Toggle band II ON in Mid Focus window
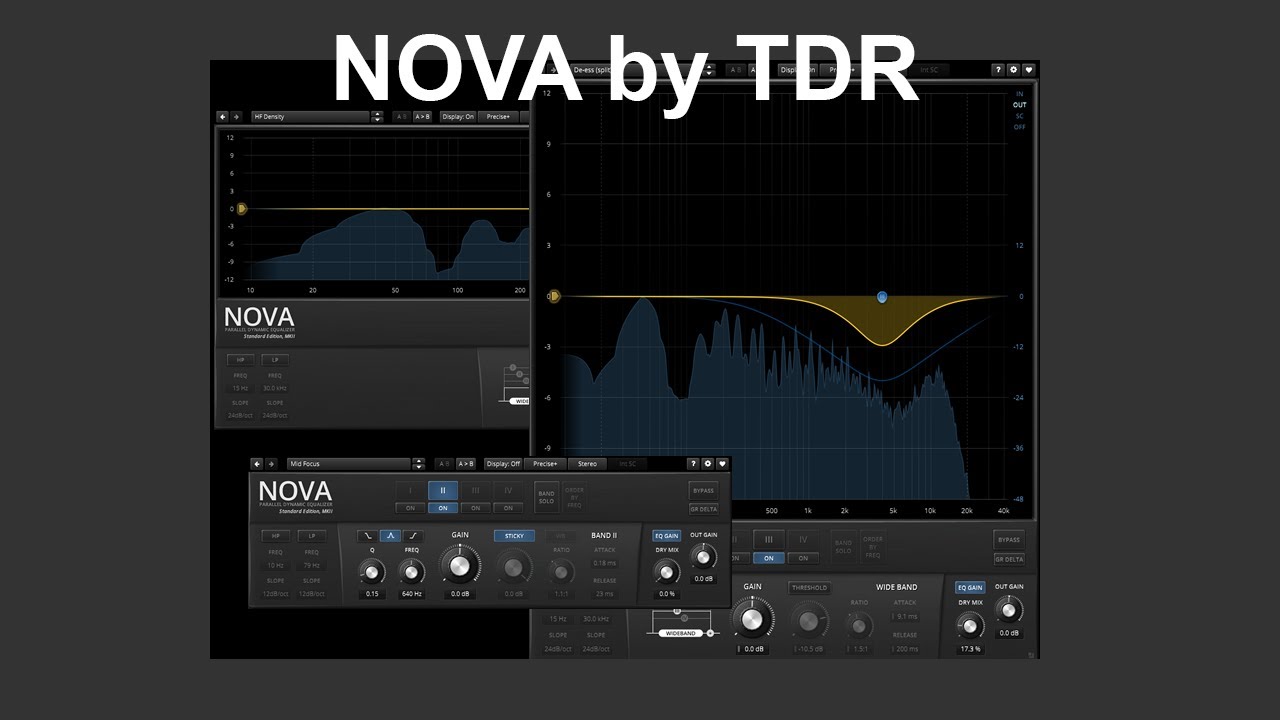Image resolution: width=1280 pixels, height=720 pixels. click(x=443, y=508)
